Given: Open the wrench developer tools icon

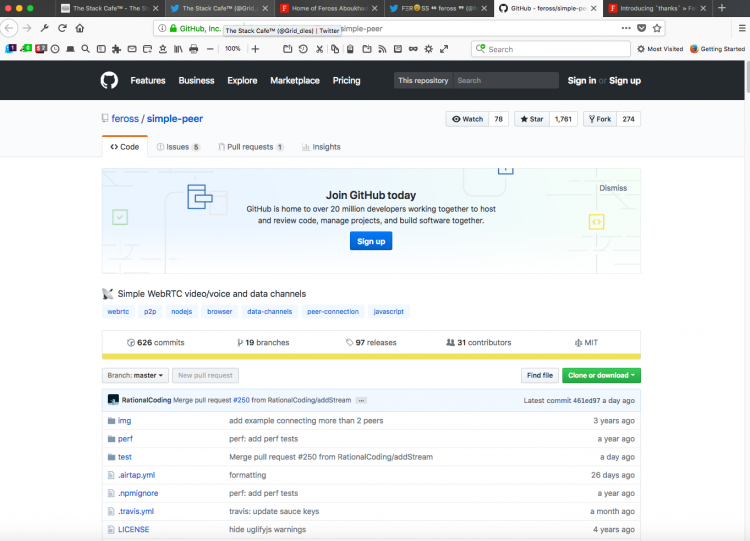Looking at the screenshot, I should [44, 28].
